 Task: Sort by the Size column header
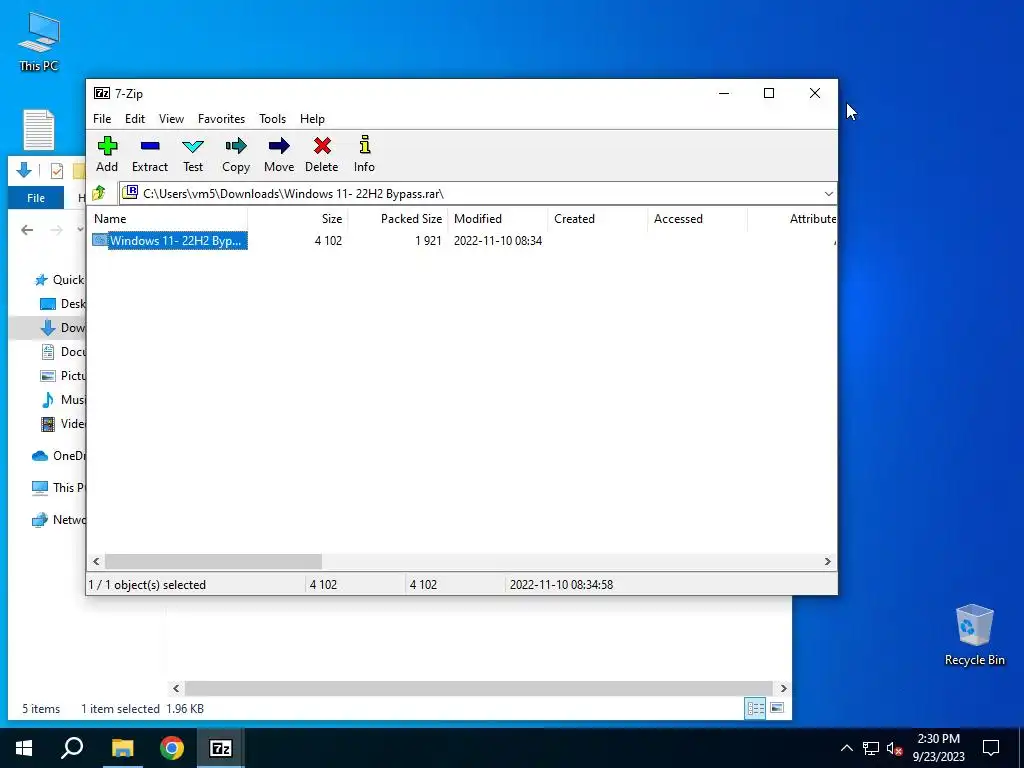298,219
